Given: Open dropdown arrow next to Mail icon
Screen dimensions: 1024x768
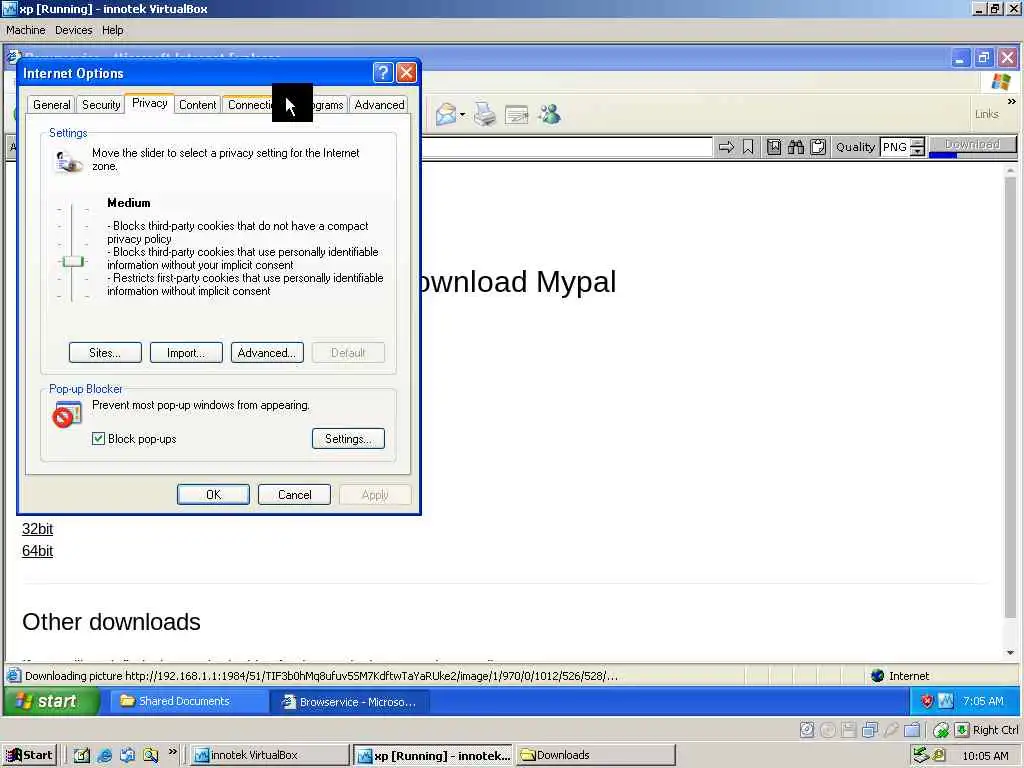Looking at the screenshot, I should tap(462, 115).
